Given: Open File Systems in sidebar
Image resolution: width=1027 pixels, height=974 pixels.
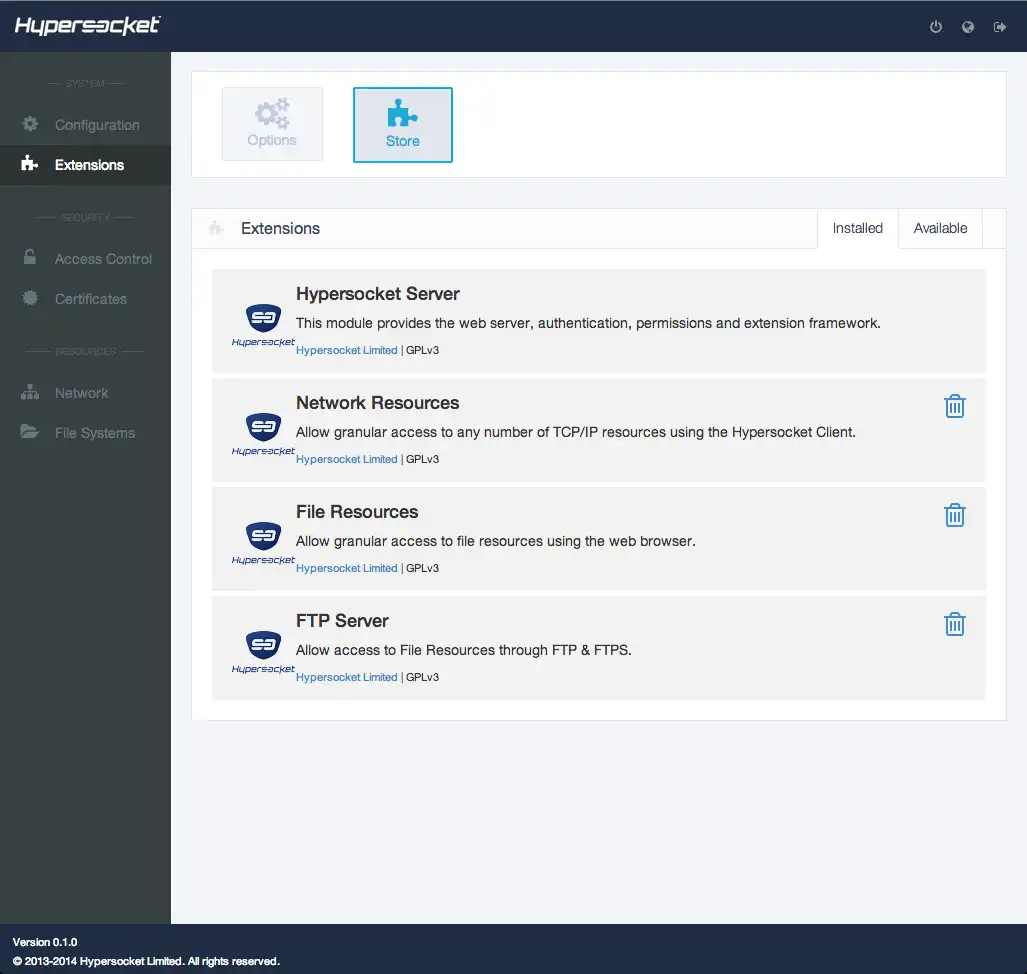Looking at the screenshot, I should 85,433.
